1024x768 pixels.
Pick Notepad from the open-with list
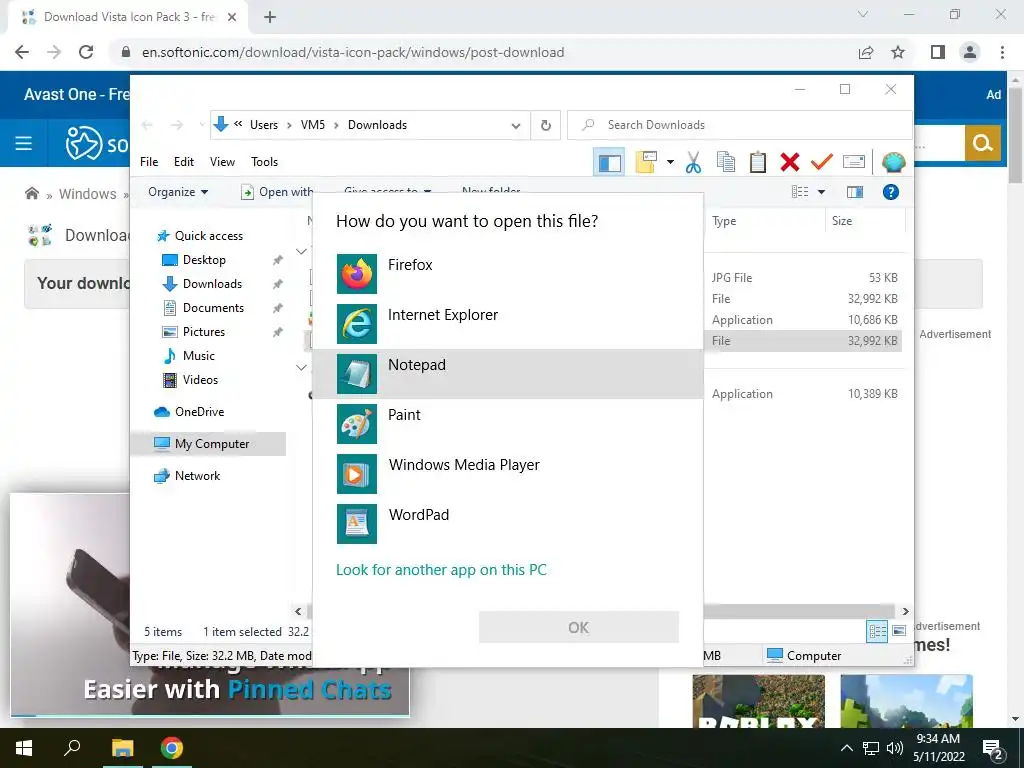tap(507, 374)
